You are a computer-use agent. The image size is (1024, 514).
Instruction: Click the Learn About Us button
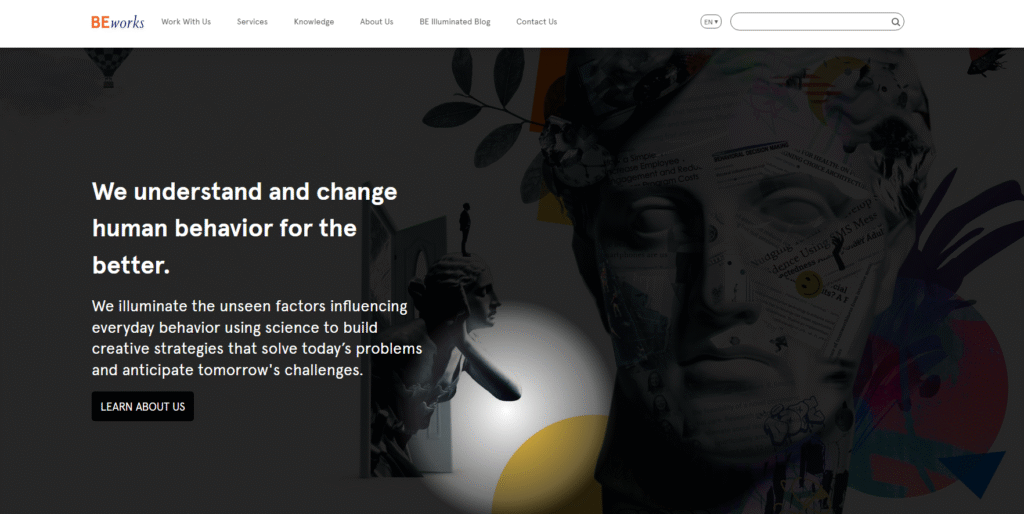point(142,406)
